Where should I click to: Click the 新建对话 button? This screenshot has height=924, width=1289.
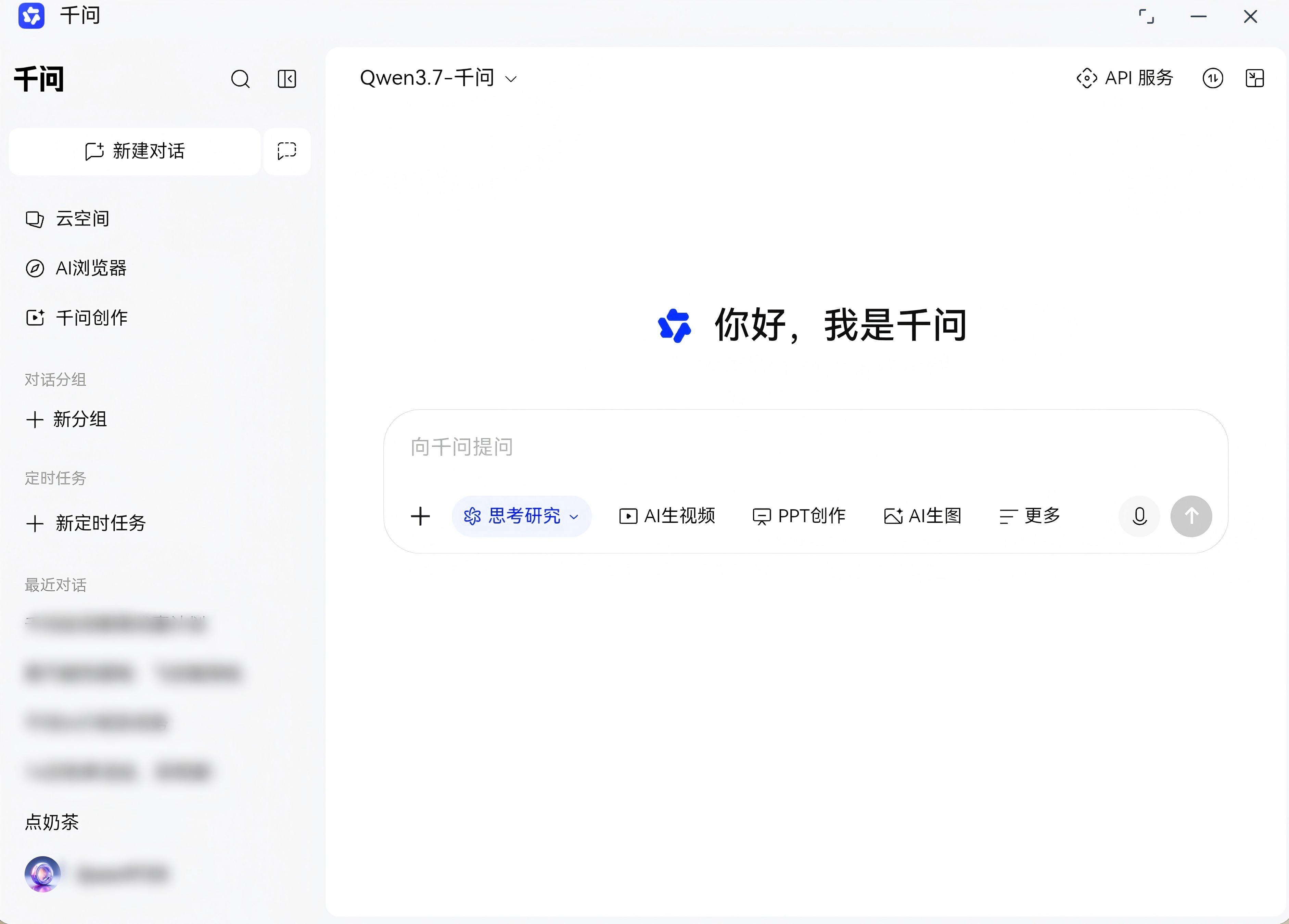[135, 151]
